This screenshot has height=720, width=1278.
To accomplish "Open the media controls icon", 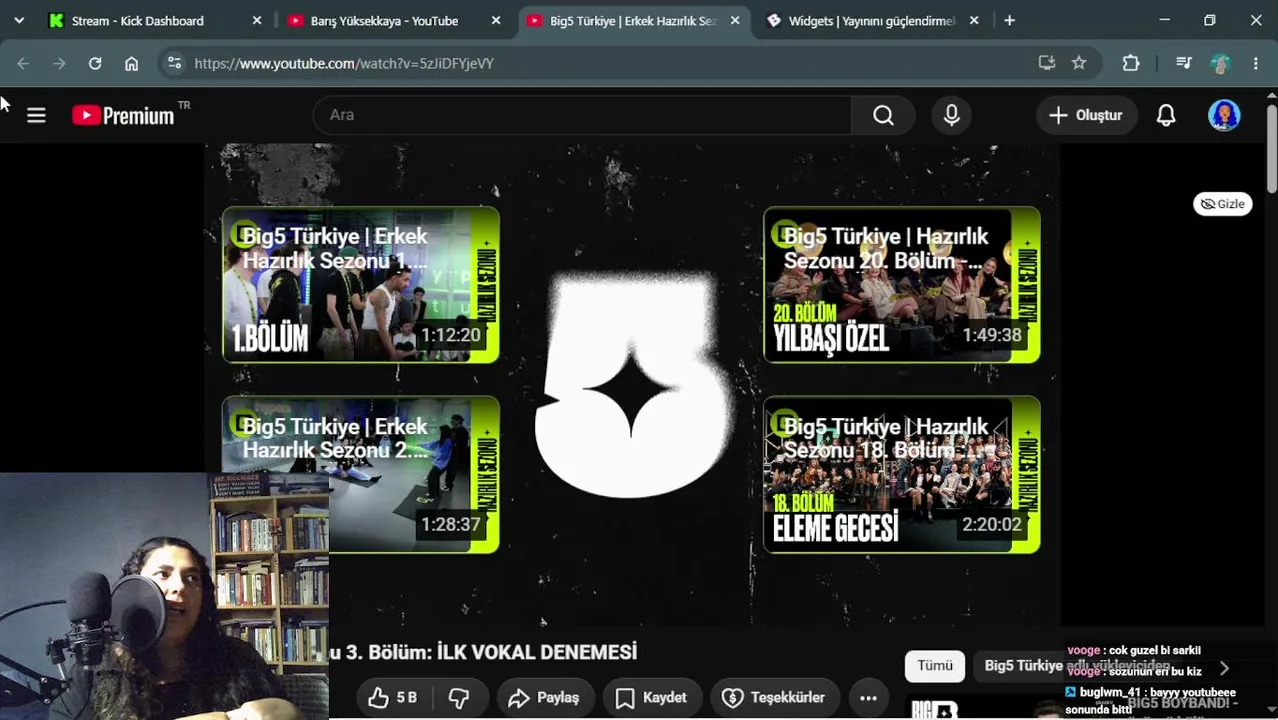I will [x=1184, y=63].
